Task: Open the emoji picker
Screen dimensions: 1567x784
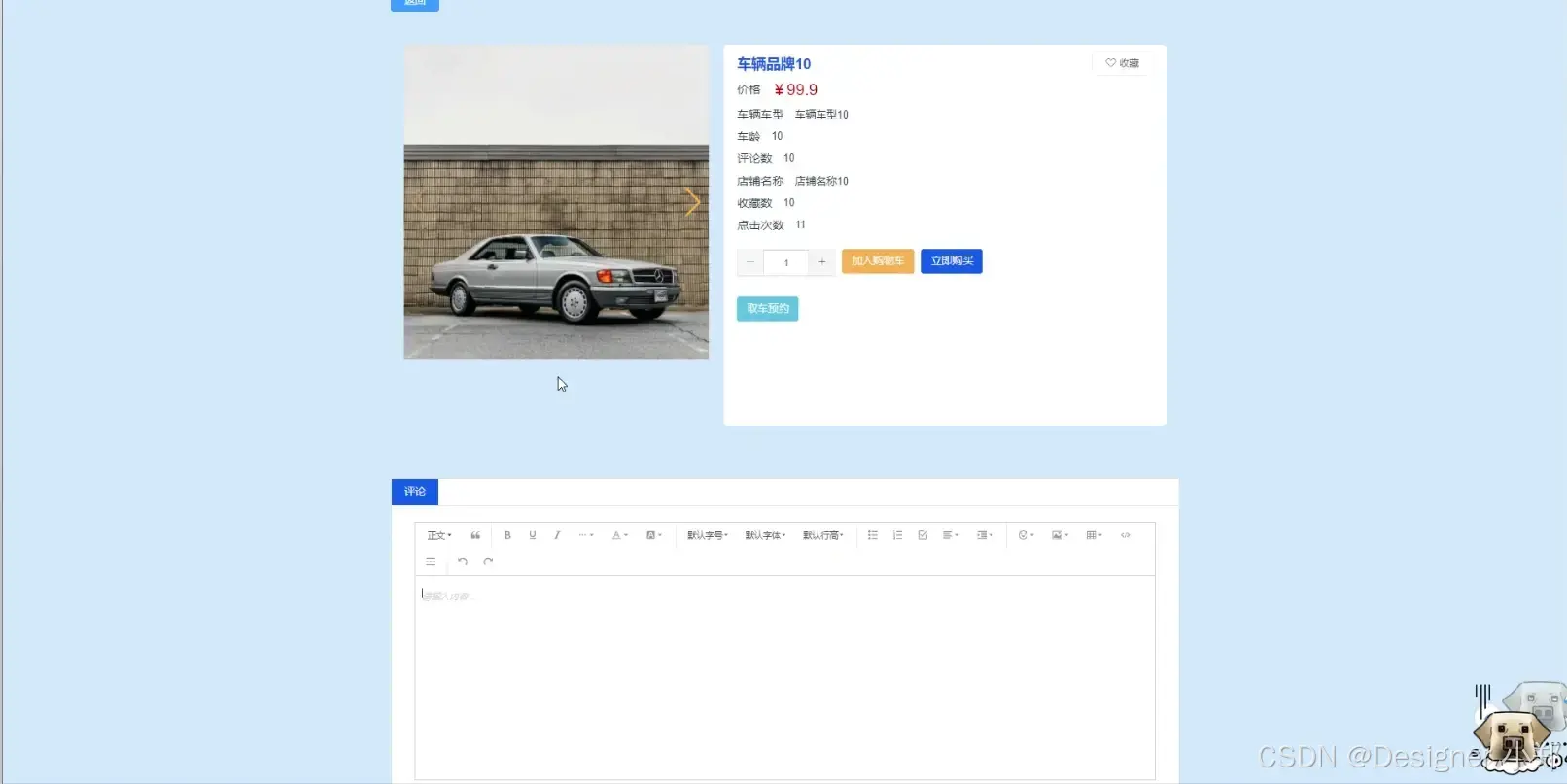Action: 1026,535
